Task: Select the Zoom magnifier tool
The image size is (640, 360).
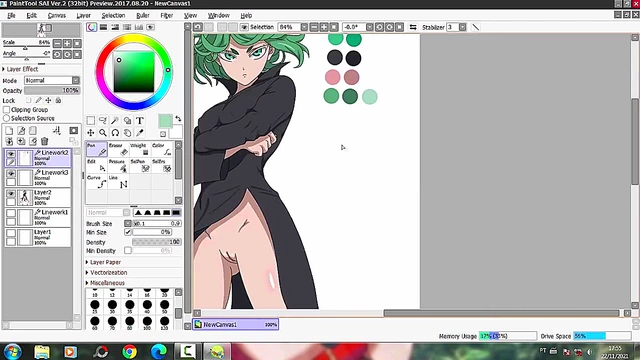Action: tap(103, 133)
